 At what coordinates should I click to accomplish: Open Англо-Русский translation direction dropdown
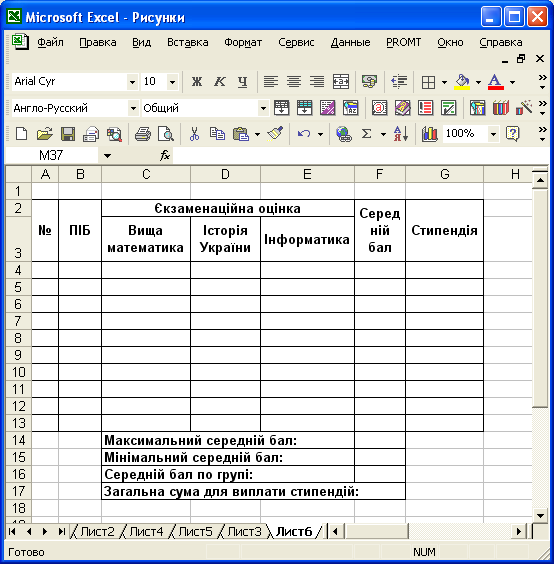133,108
